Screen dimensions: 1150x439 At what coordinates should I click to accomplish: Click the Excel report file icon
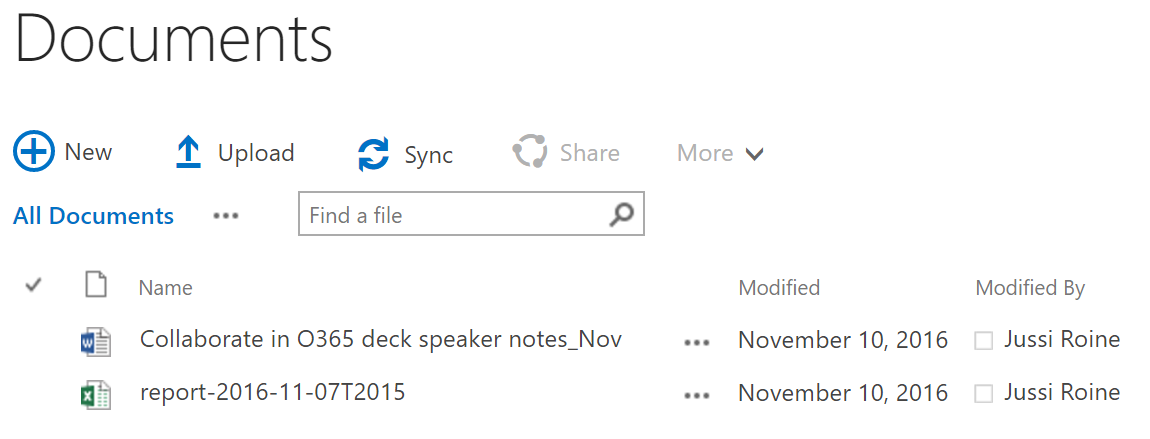coord(96,394)
